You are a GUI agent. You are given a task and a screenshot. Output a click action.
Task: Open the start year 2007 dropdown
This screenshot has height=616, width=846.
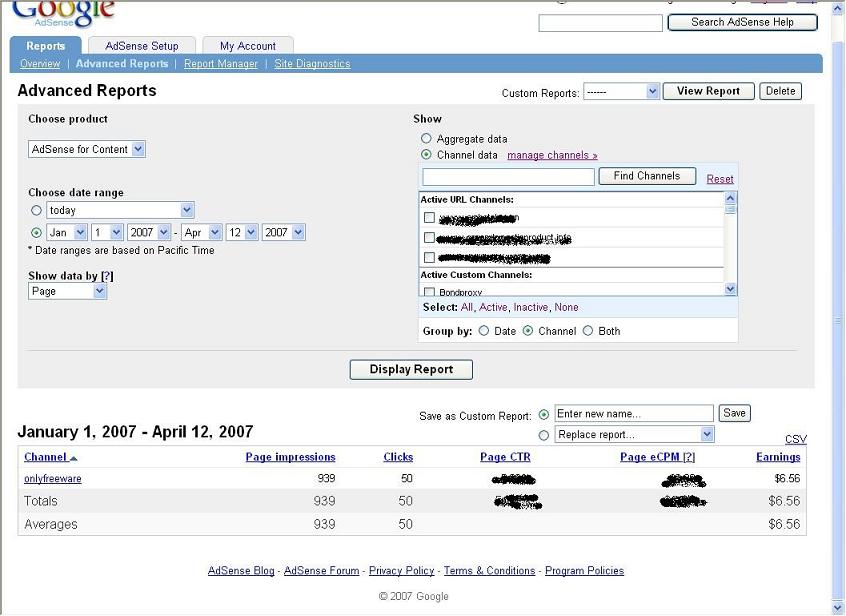point(149,232)
